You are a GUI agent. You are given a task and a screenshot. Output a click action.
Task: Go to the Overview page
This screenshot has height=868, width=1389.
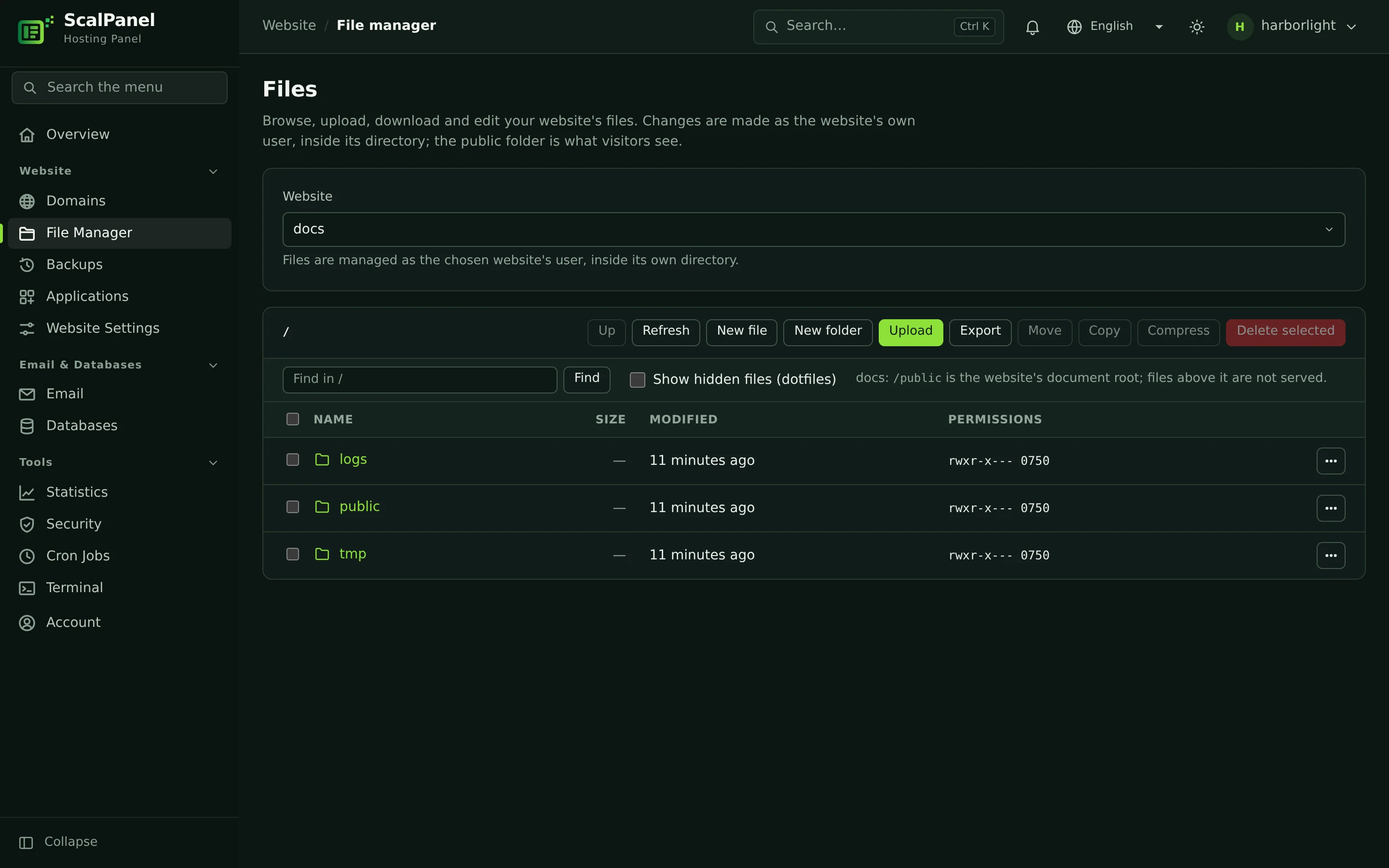[x=120, y=135]
